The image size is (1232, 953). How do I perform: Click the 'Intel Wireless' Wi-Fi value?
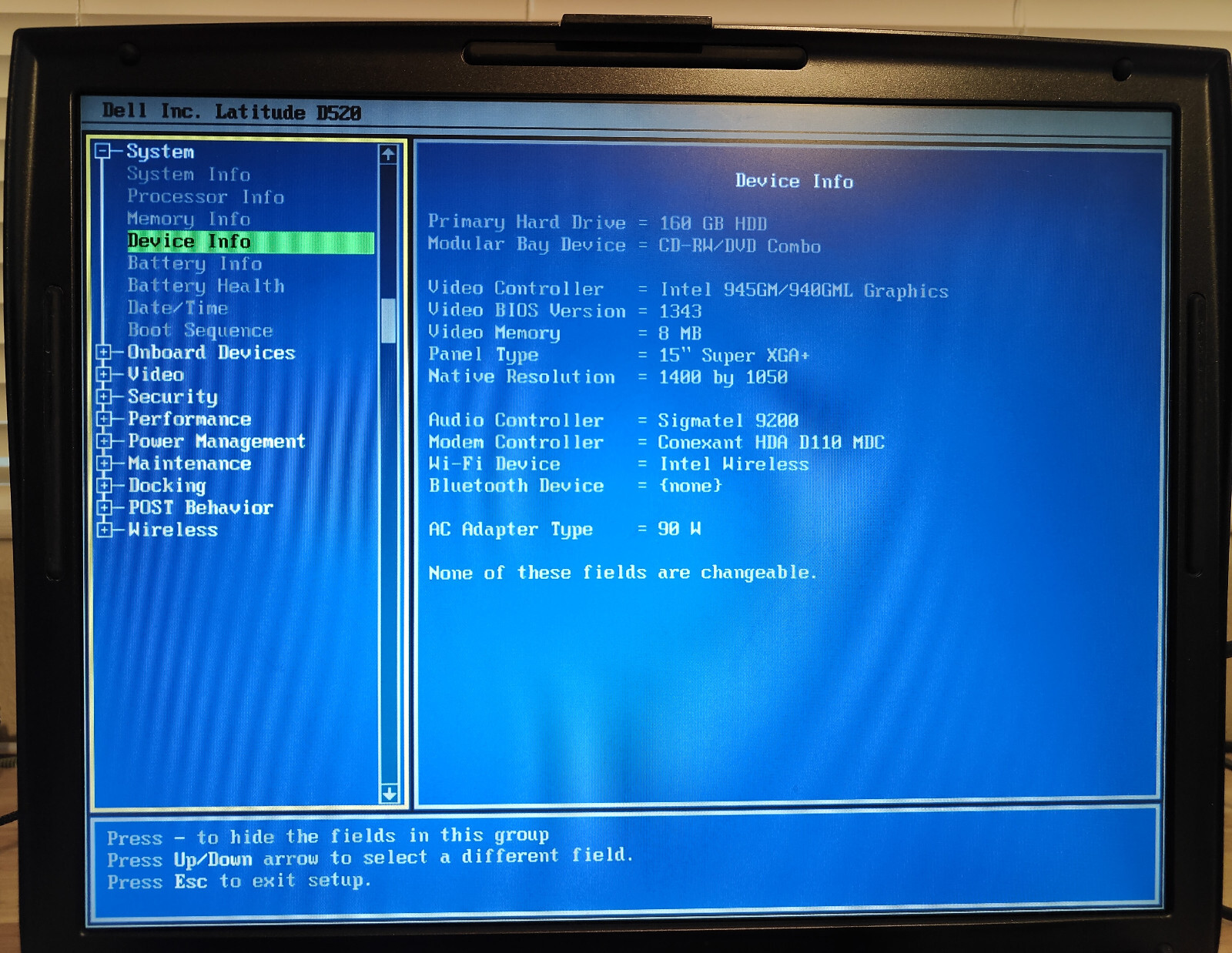tap(735, 464)
